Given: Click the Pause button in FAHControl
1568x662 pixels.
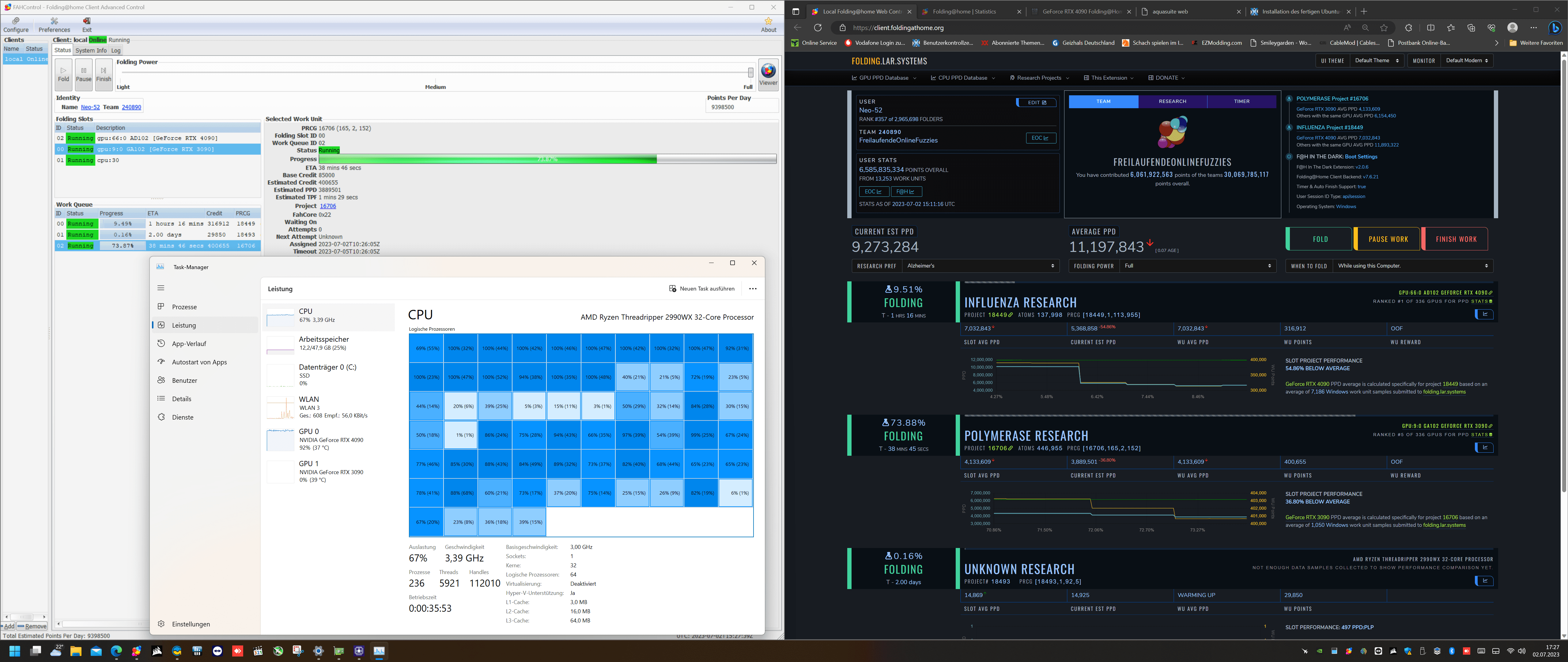Looking at the screenshot, I should (x=84, y=74).
